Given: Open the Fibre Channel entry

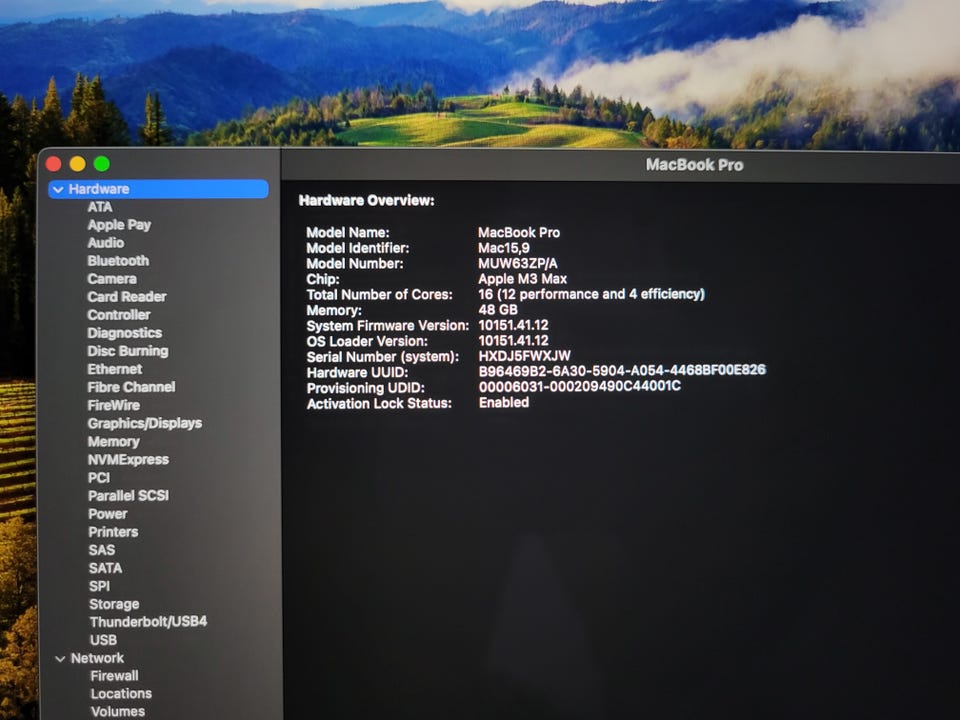Looking at the screenshot, I should 131,387.
